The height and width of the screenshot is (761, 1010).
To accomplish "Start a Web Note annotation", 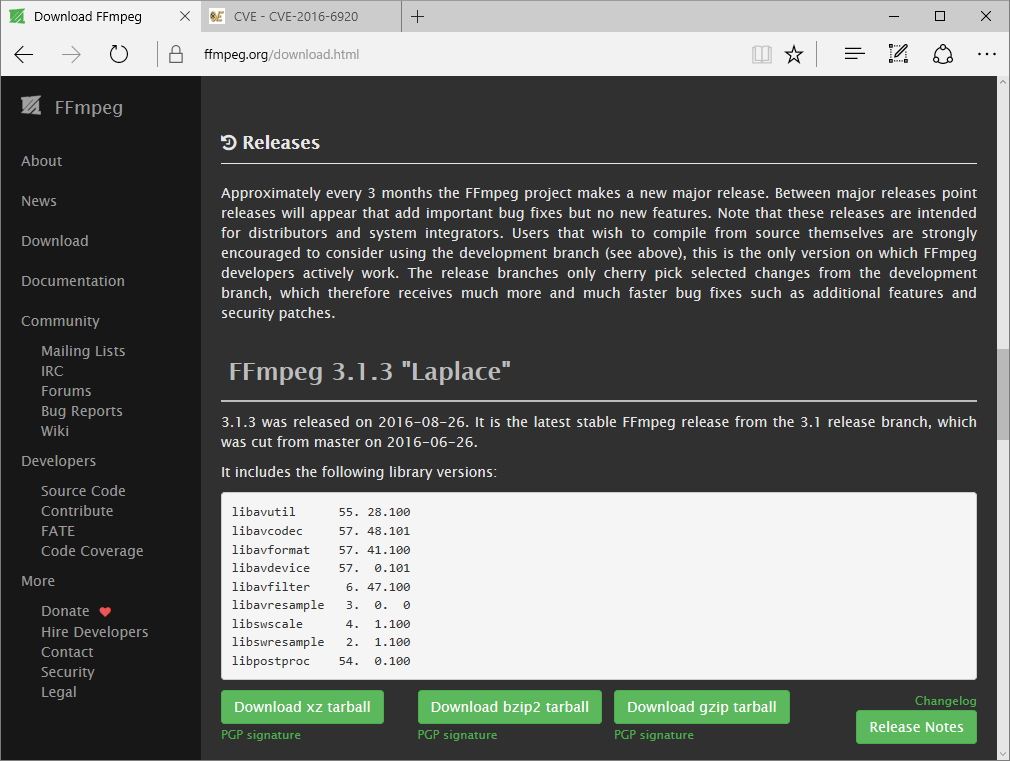I will 897,54.
